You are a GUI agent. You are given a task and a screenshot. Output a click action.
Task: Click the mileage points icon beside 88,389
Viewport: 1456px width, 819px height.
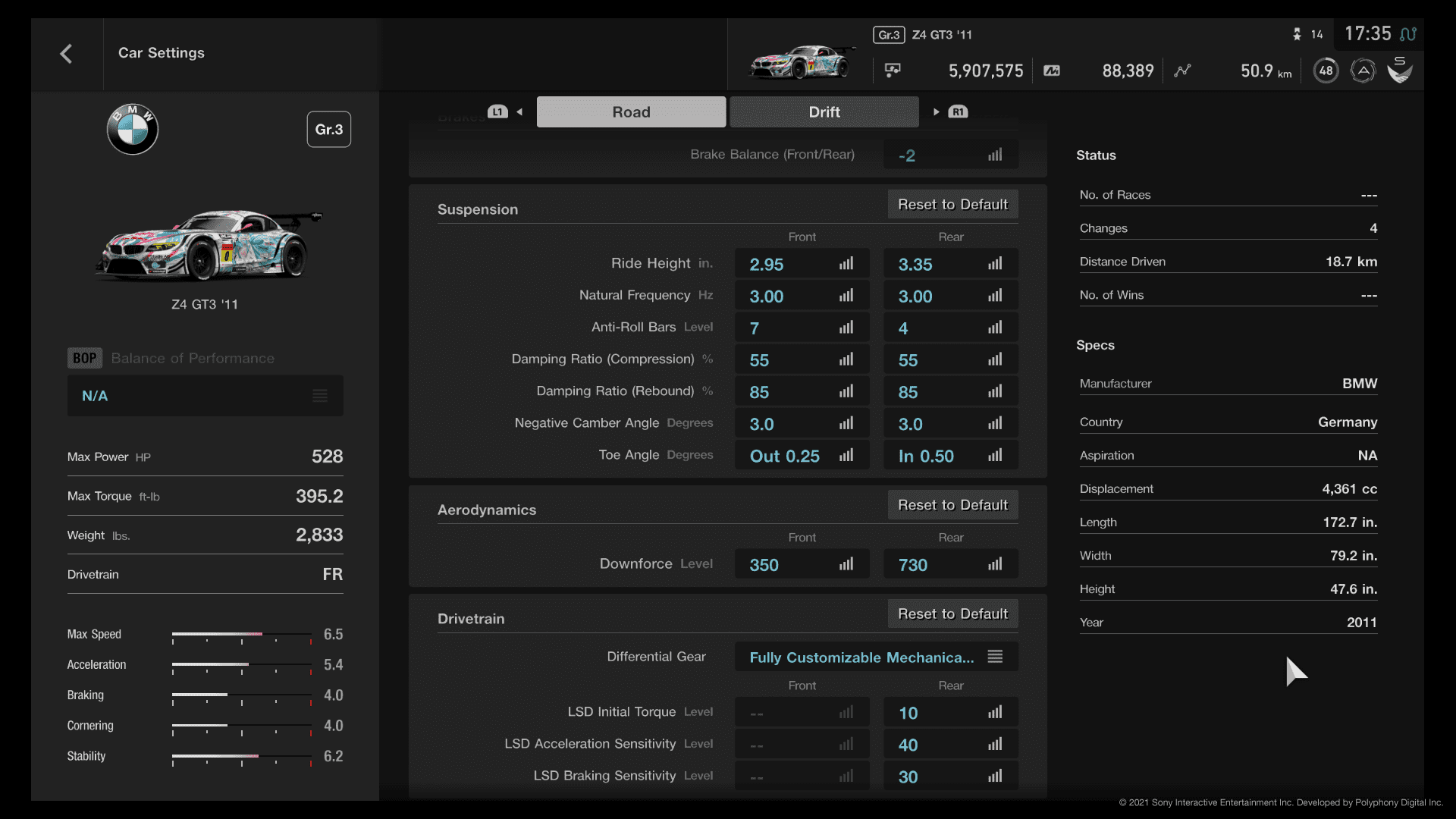point(1052,71)
